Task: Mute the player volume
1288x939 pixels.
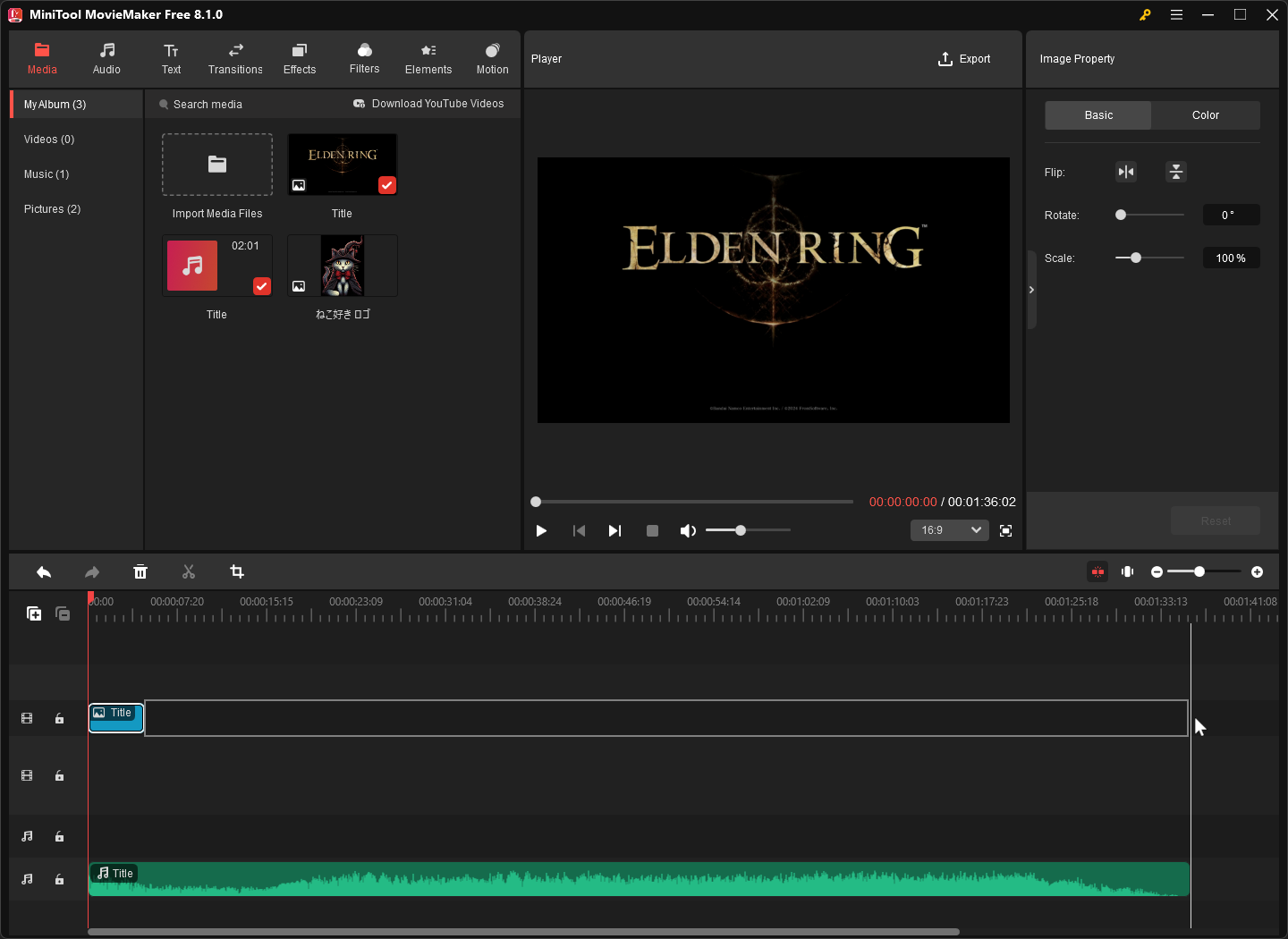Action: click(x=687, y=531)
